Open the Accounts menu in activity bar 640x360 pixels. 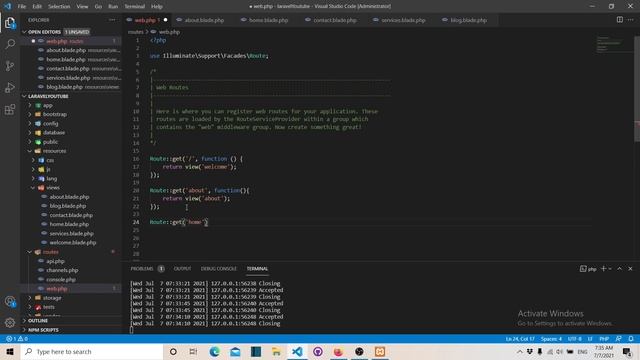pyautogui.click(x=10, y=302)
